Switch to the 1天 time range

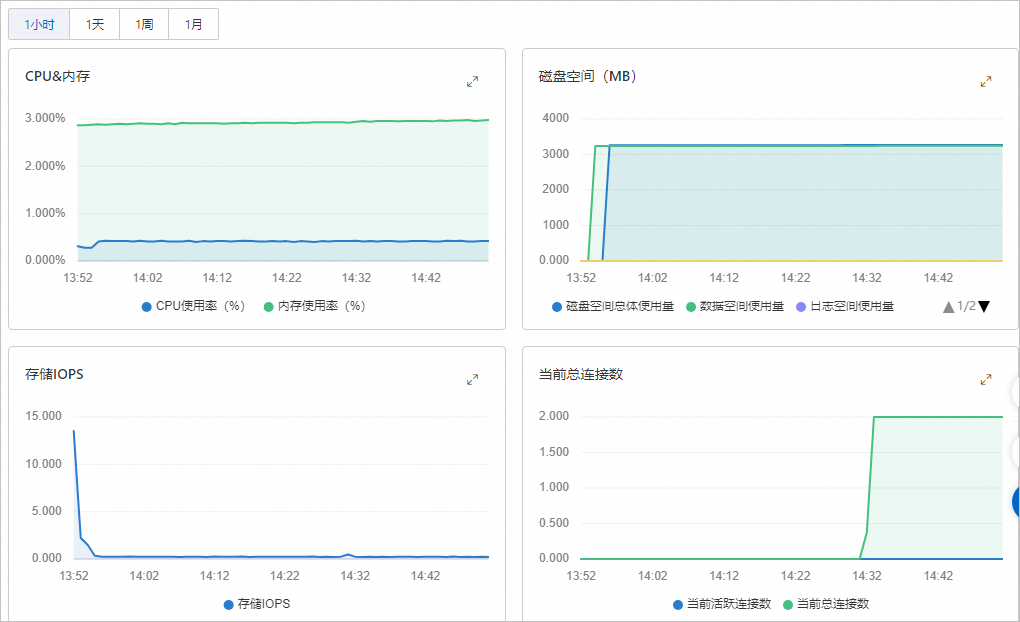coord(95,24)
